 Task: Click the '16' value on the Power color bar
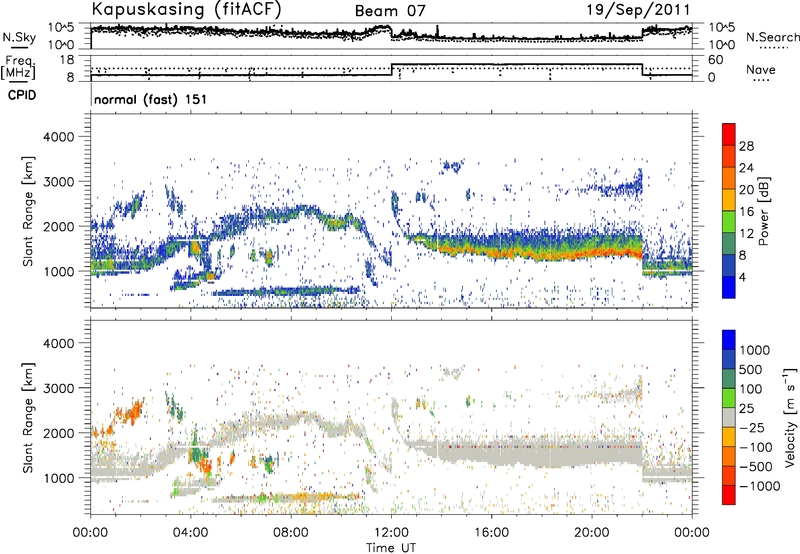tap(746, 212)
